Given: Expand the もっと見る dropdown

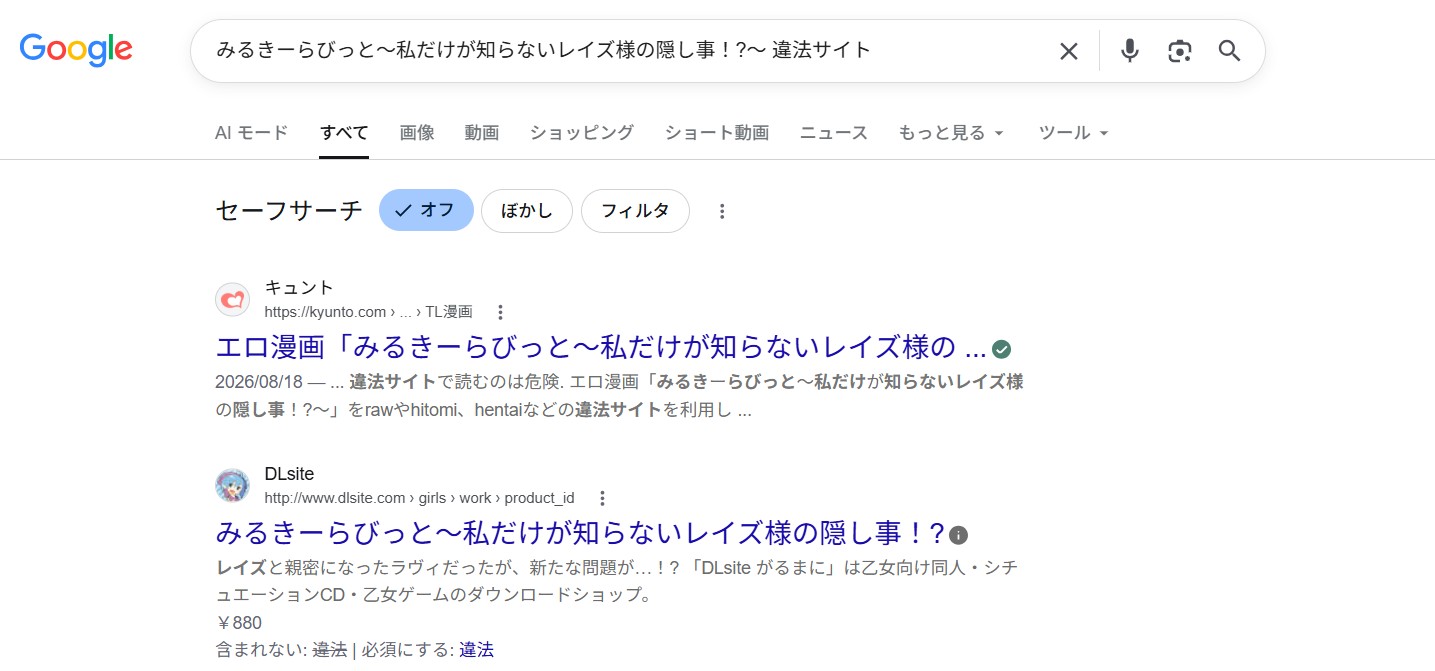Looking at the screenshot, I should tap(951, 133).
